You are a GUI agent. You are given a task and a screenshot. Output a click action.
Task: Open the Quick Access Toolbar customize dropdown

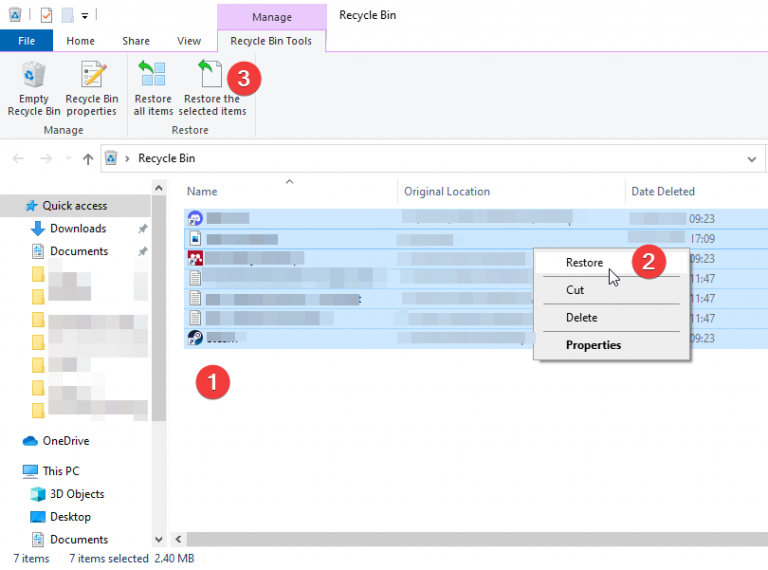click(85, 16)
